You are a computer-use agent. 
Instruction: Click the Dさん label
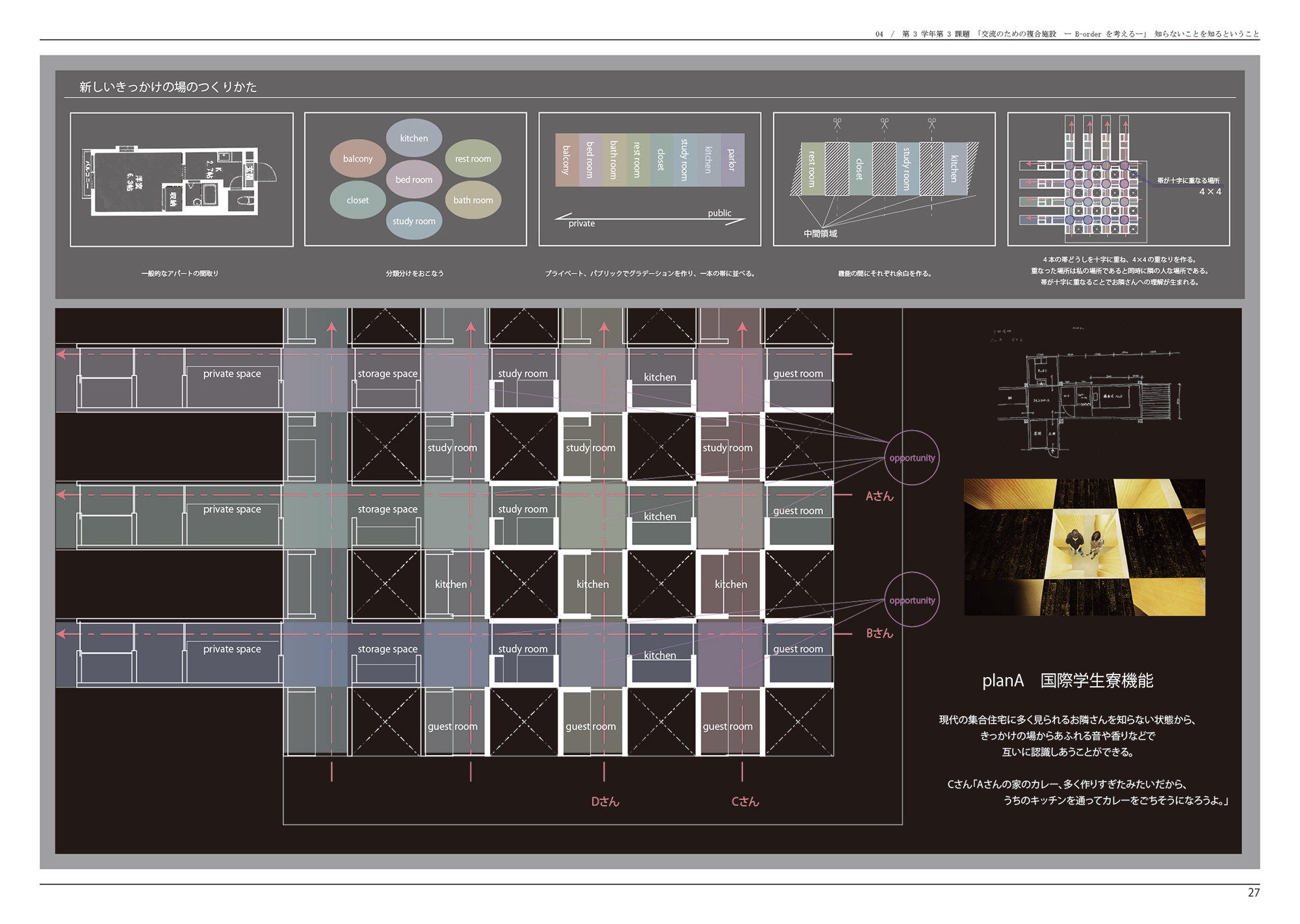coord(605,802)
